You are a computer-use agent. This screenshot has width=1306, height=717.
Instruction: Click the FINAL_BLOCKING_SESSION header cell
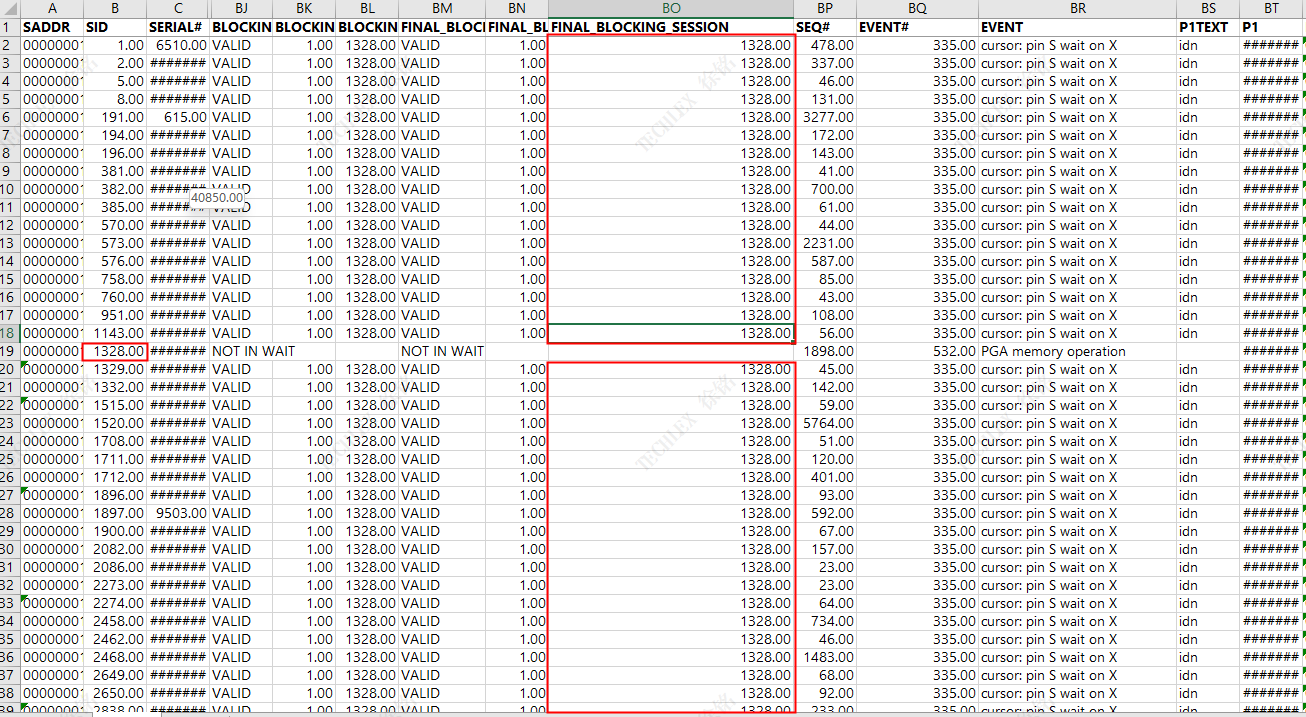point(671,27)
